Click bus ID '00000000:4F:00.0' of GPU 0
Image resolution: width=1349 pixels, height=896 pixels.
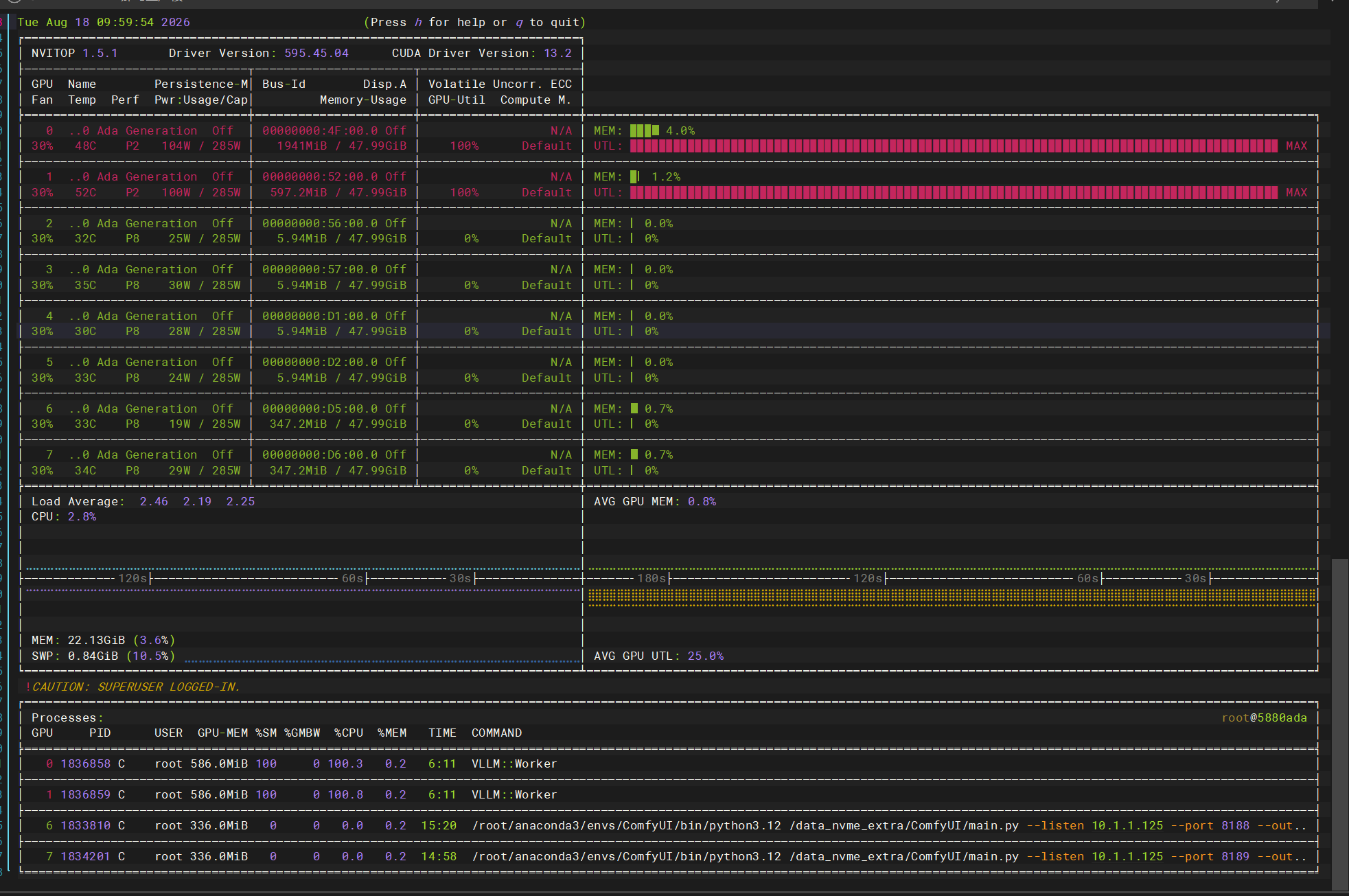pos(320,130)
